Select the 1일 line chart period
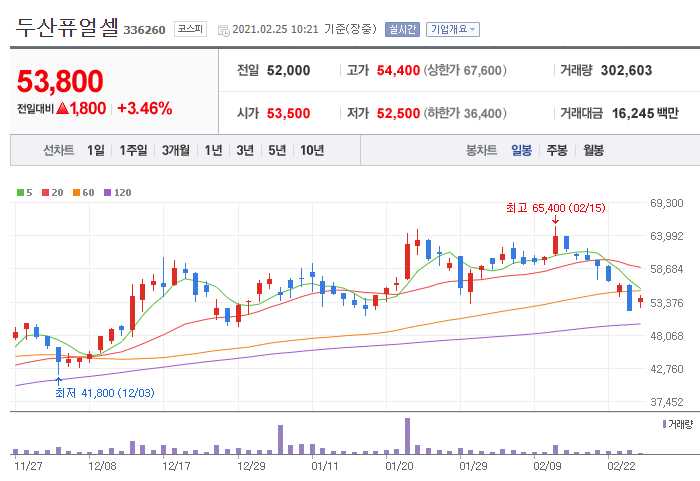Viewport: 700px width, 481px height. pos(96,151)
